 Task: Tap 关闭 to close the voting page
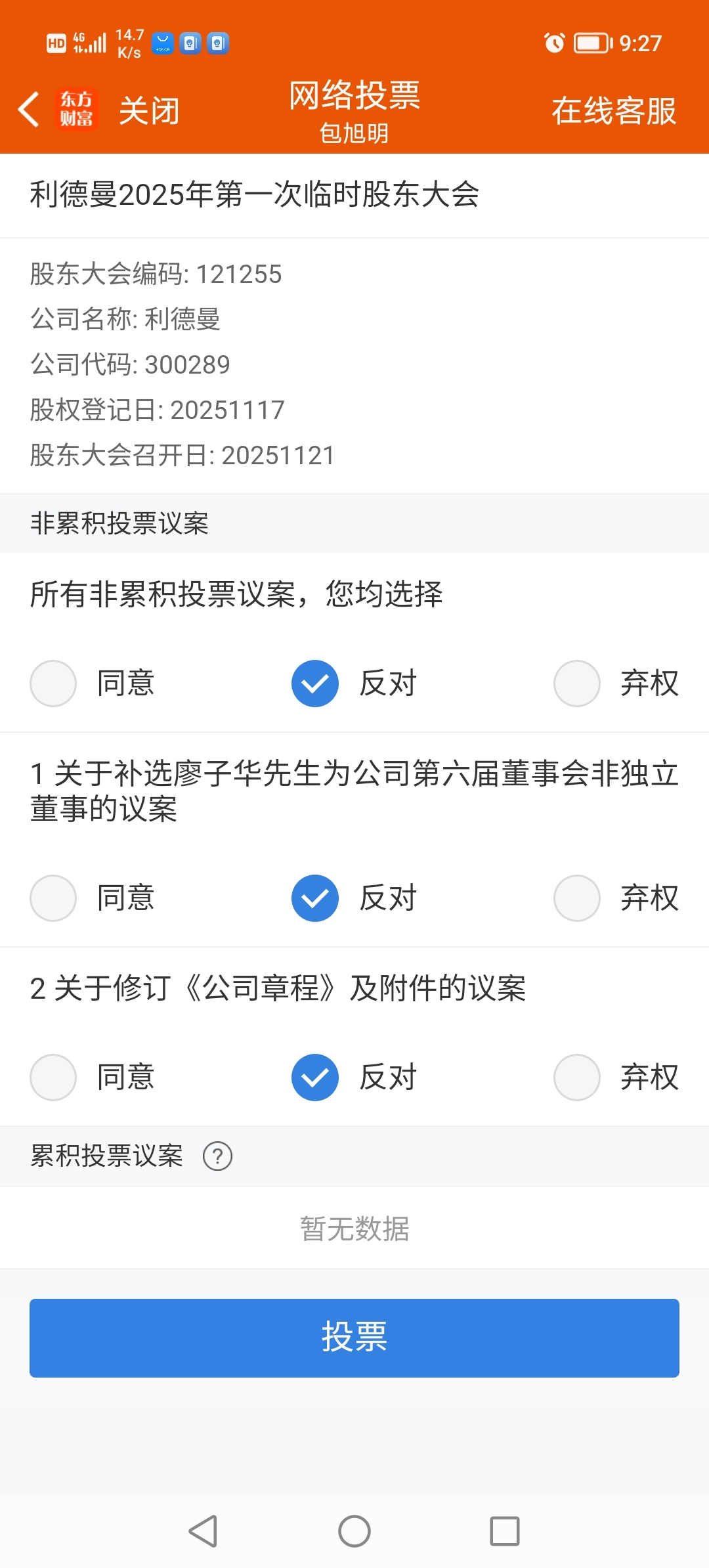149,110
